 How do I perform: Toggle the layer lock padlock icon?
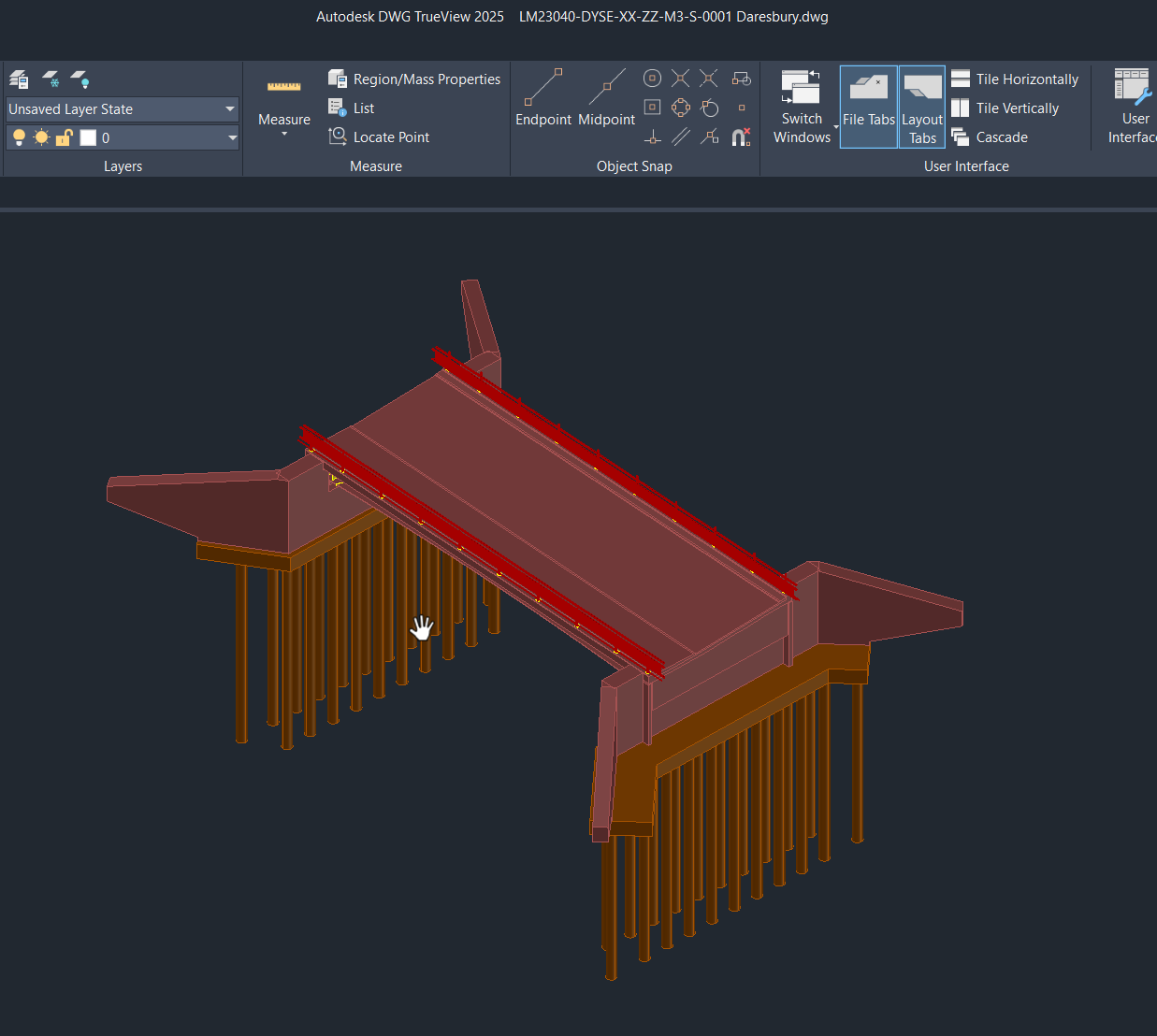pos(65,137)
